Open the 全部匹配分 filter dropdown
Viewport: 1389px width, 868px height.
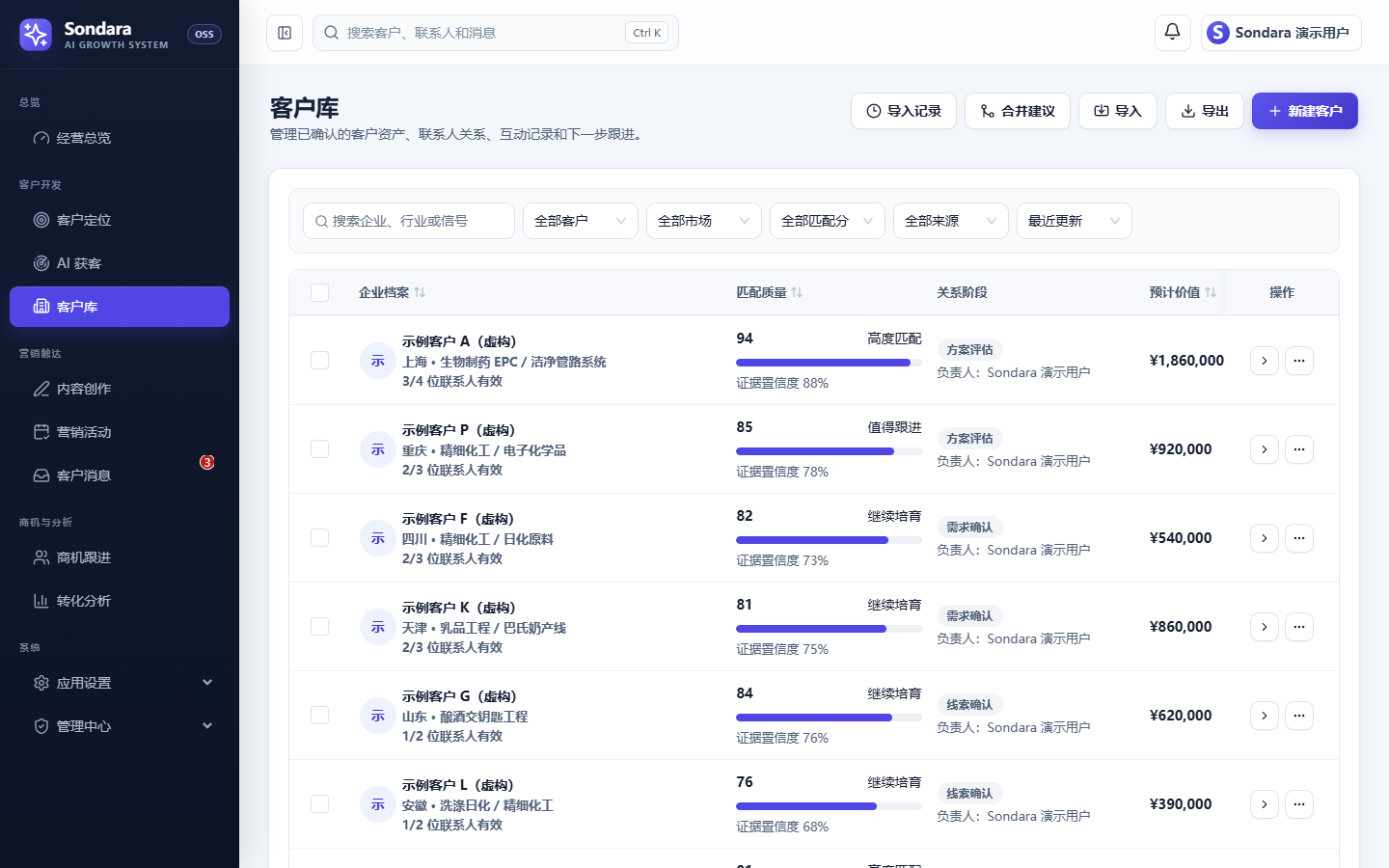pos(828,221)
